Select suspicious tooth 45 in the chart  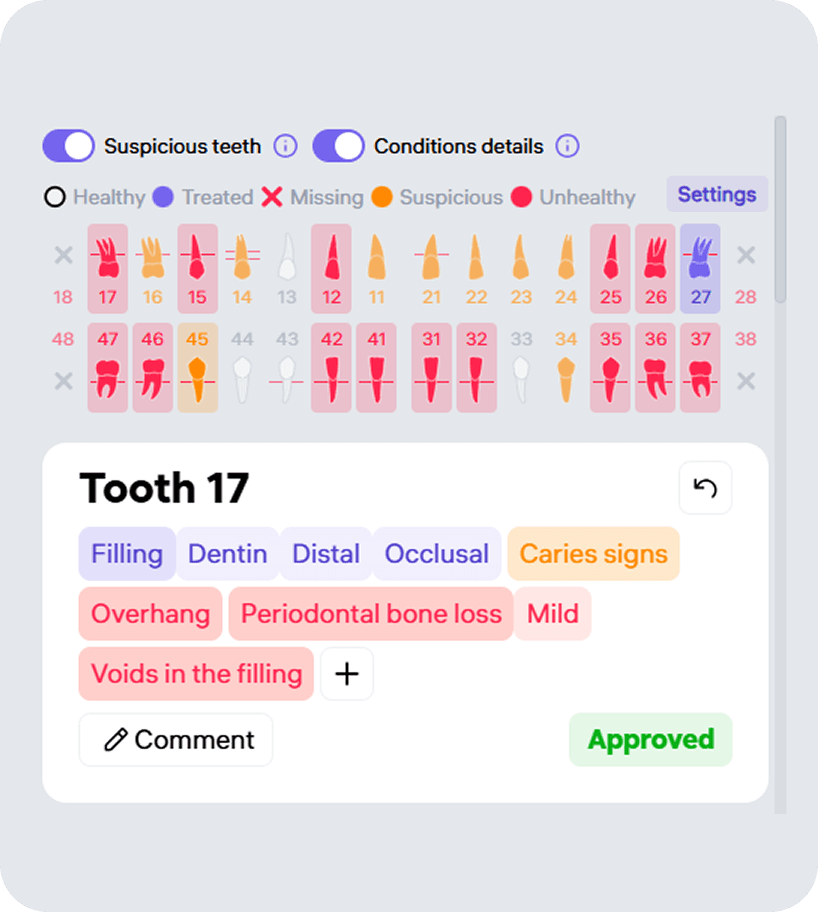click(198, 368)
